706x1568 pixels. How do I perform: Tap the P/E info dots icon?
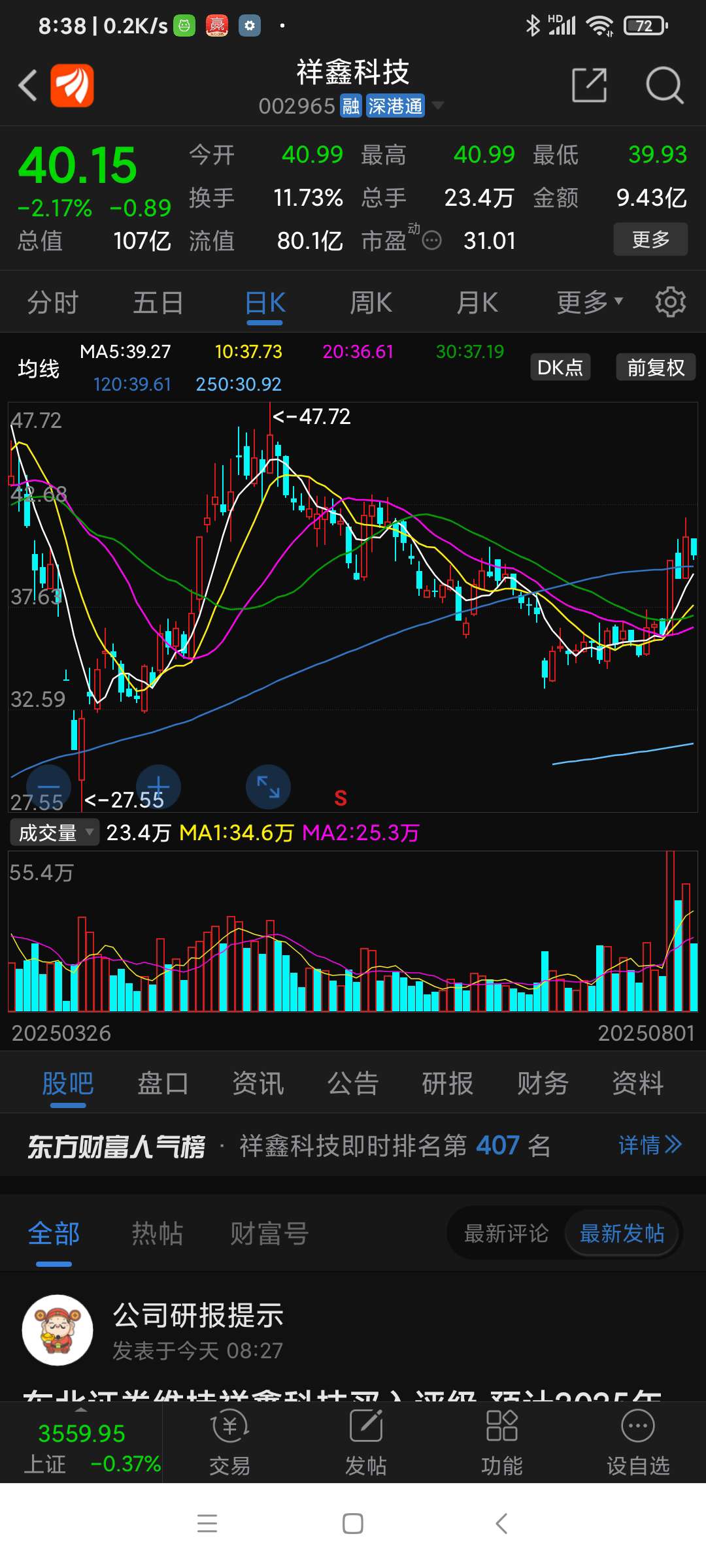tap(431, 241)
